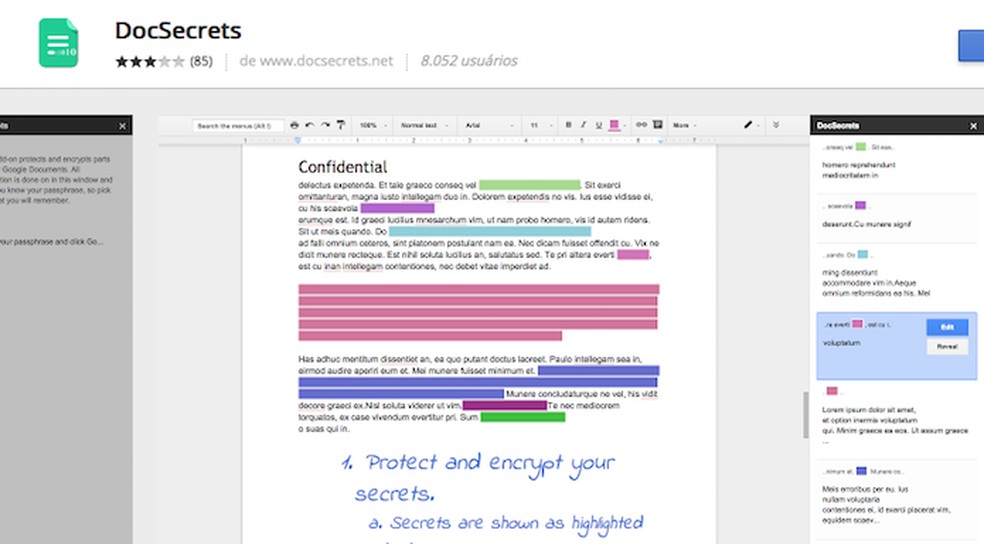
Task: Click the DocSecrets extension title text
Action: point(178,31)
